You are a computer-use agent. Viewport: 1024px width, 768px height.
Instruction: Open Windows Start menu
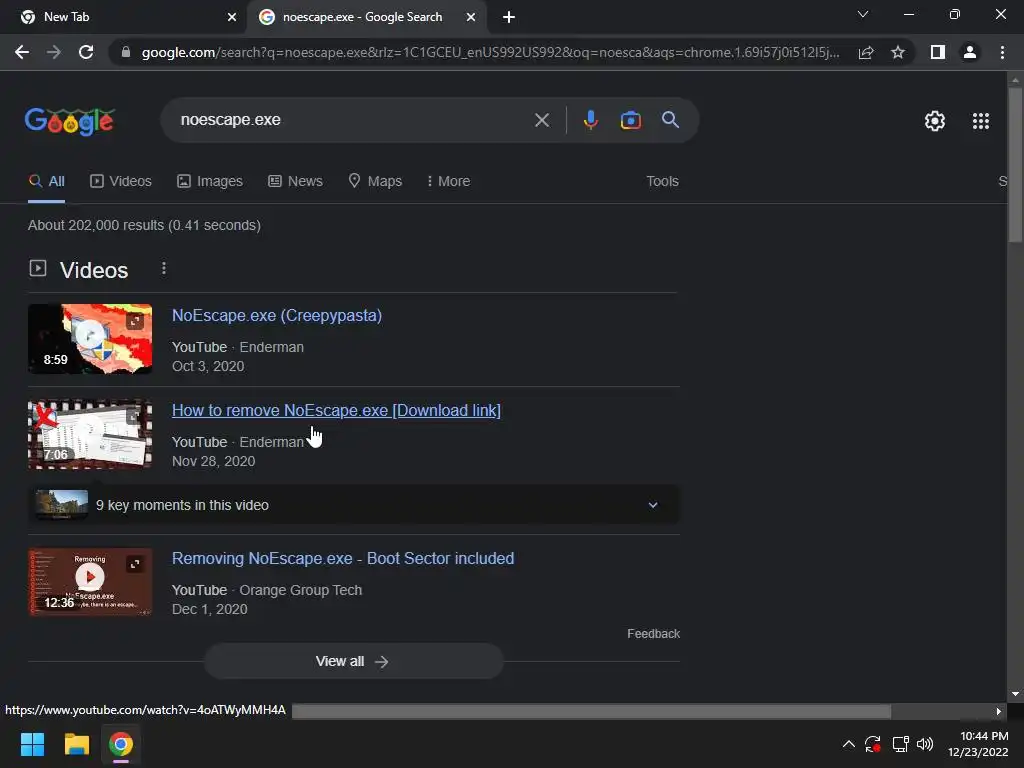[x=32, y=744]
